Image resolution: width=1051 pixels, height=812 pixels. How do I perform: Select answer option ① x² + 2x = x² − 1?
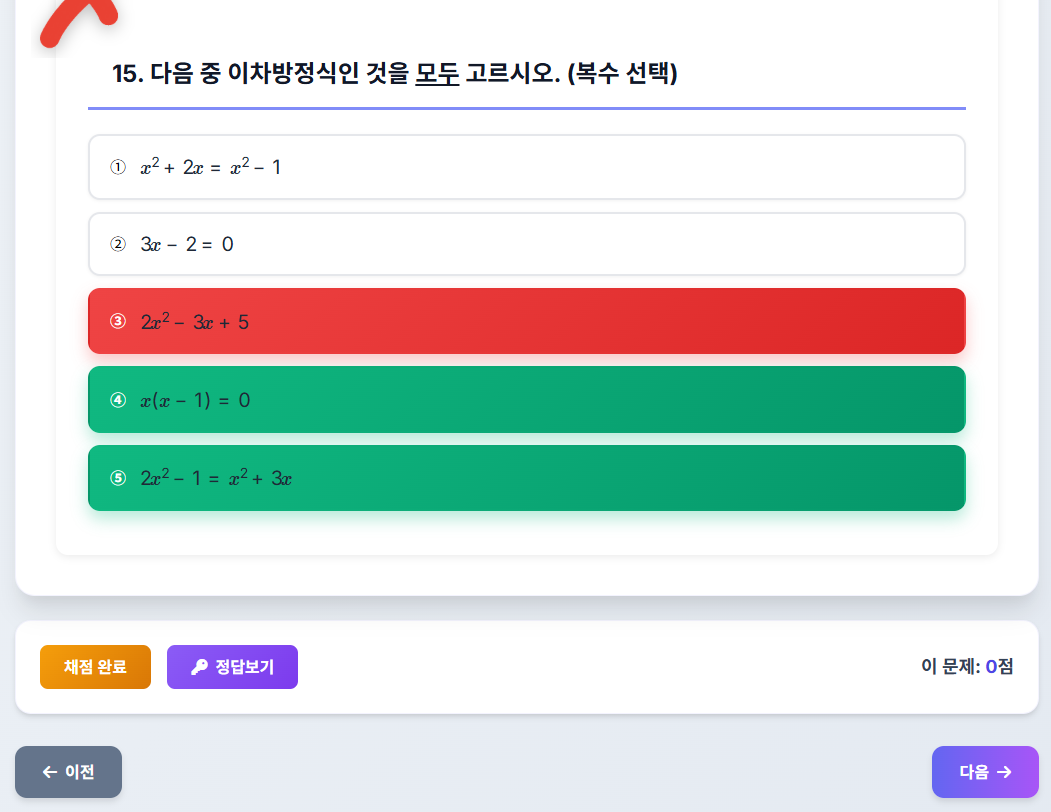pos(526,166)
